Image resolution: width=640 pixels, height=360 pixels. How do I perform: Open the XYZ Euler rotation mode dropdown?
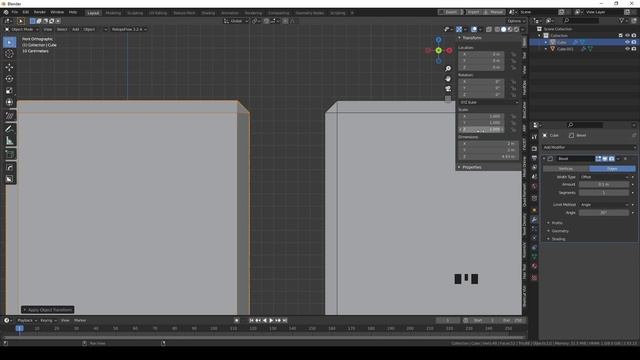pyautogui.click(x=489, y=102)
